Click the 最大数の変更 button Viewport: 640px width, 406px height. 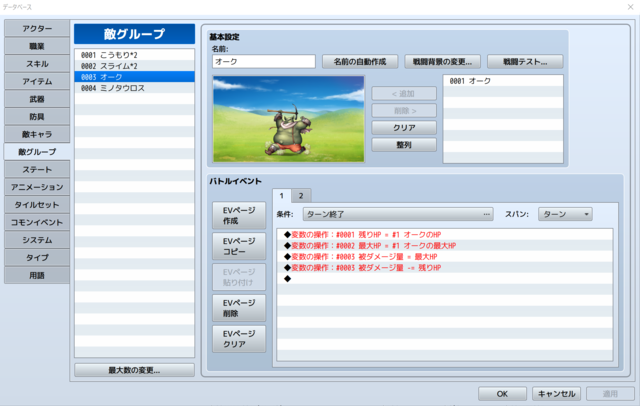click(x=134, y=370)
